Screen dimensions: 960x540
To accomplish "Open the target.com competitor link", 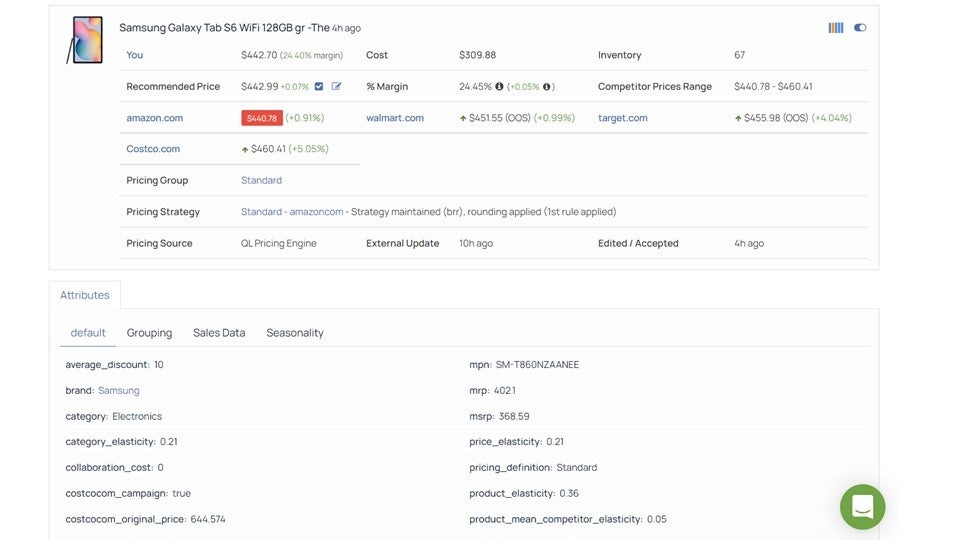I will 622,118.
